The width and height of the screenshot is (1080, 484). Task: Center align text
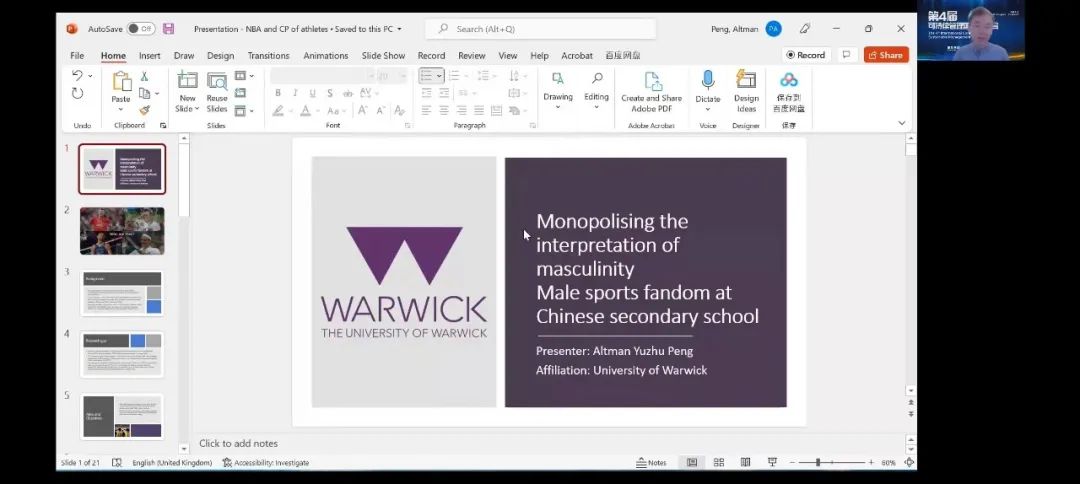coord(444,110)
